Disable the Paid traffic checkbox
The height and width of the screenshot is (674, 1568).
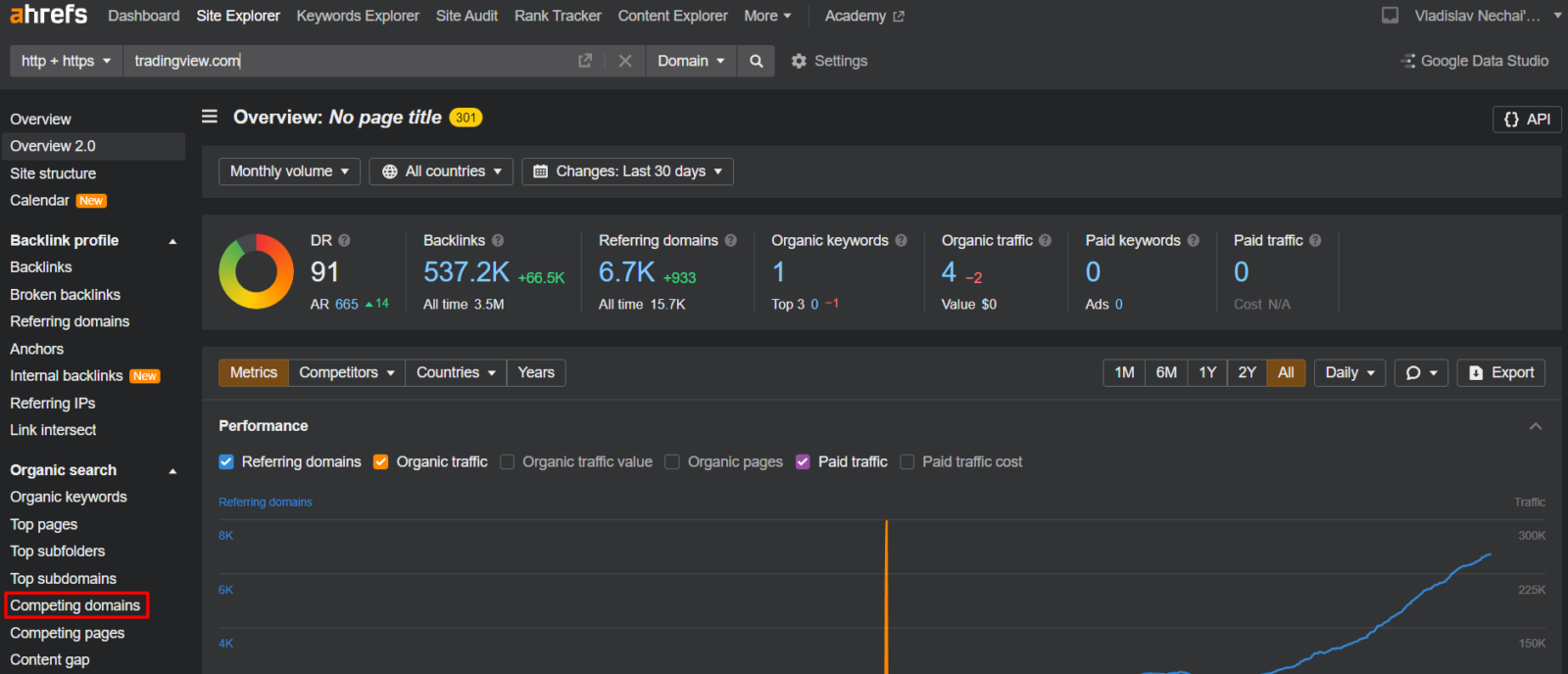coord(803,461)
